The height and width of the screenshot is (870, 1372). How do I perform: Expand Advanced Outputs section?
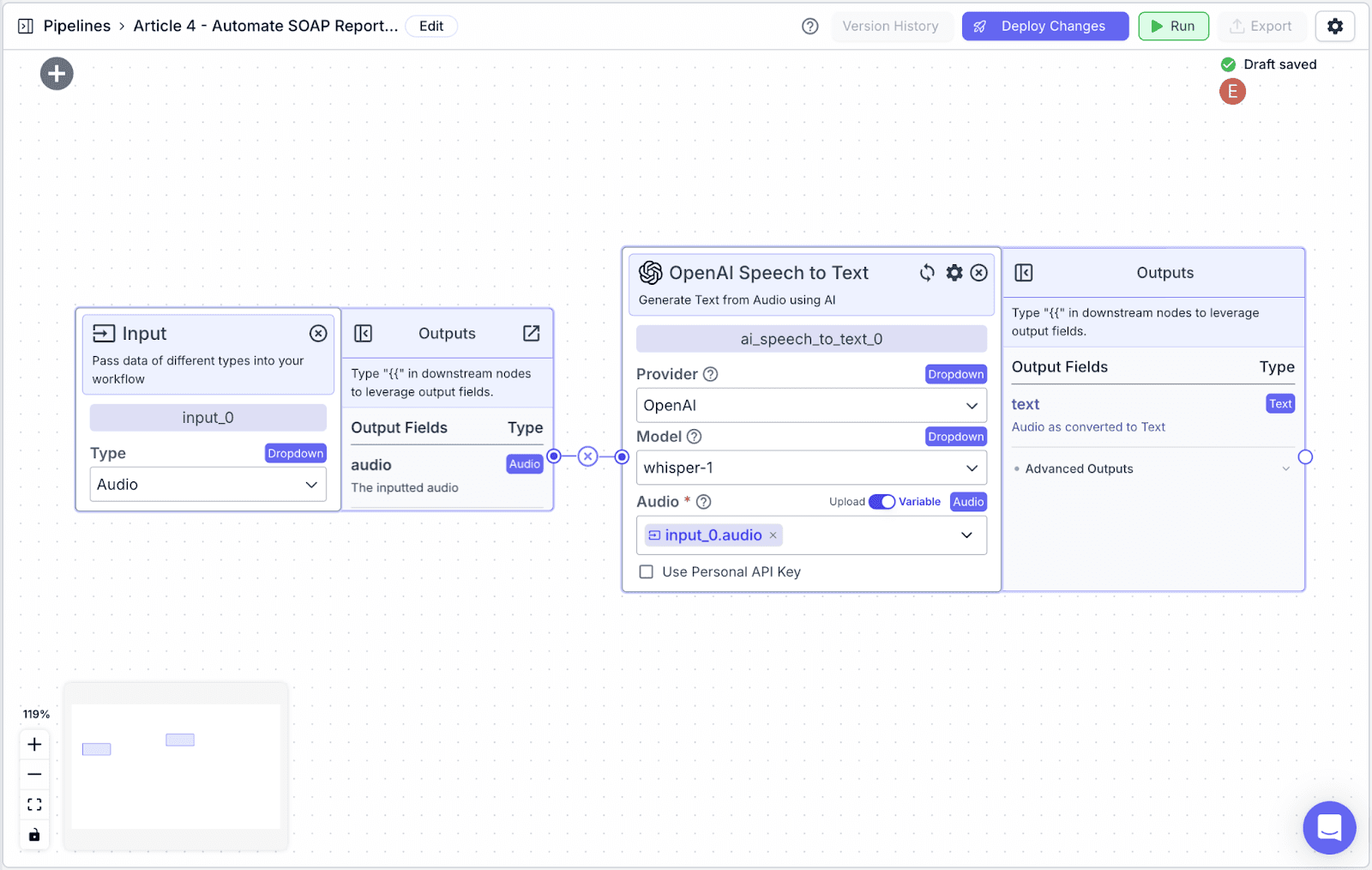point(1152,468)
